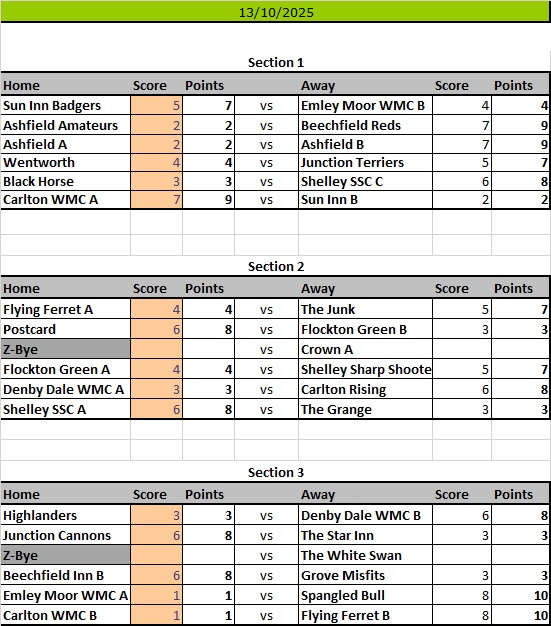551x626 pixels.
Task: Click the empty orange score cell beside Crown A's bye
Action: pyautogui.click(x=157, y=349)
